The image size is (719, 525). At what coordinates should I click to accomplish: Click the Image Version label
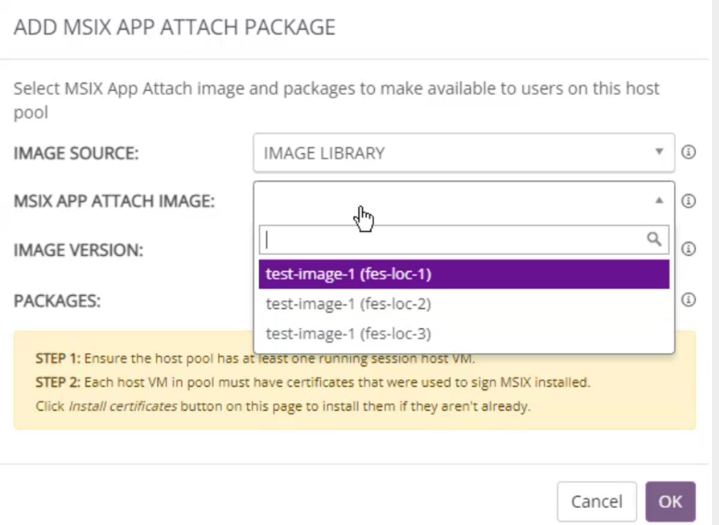78,250
